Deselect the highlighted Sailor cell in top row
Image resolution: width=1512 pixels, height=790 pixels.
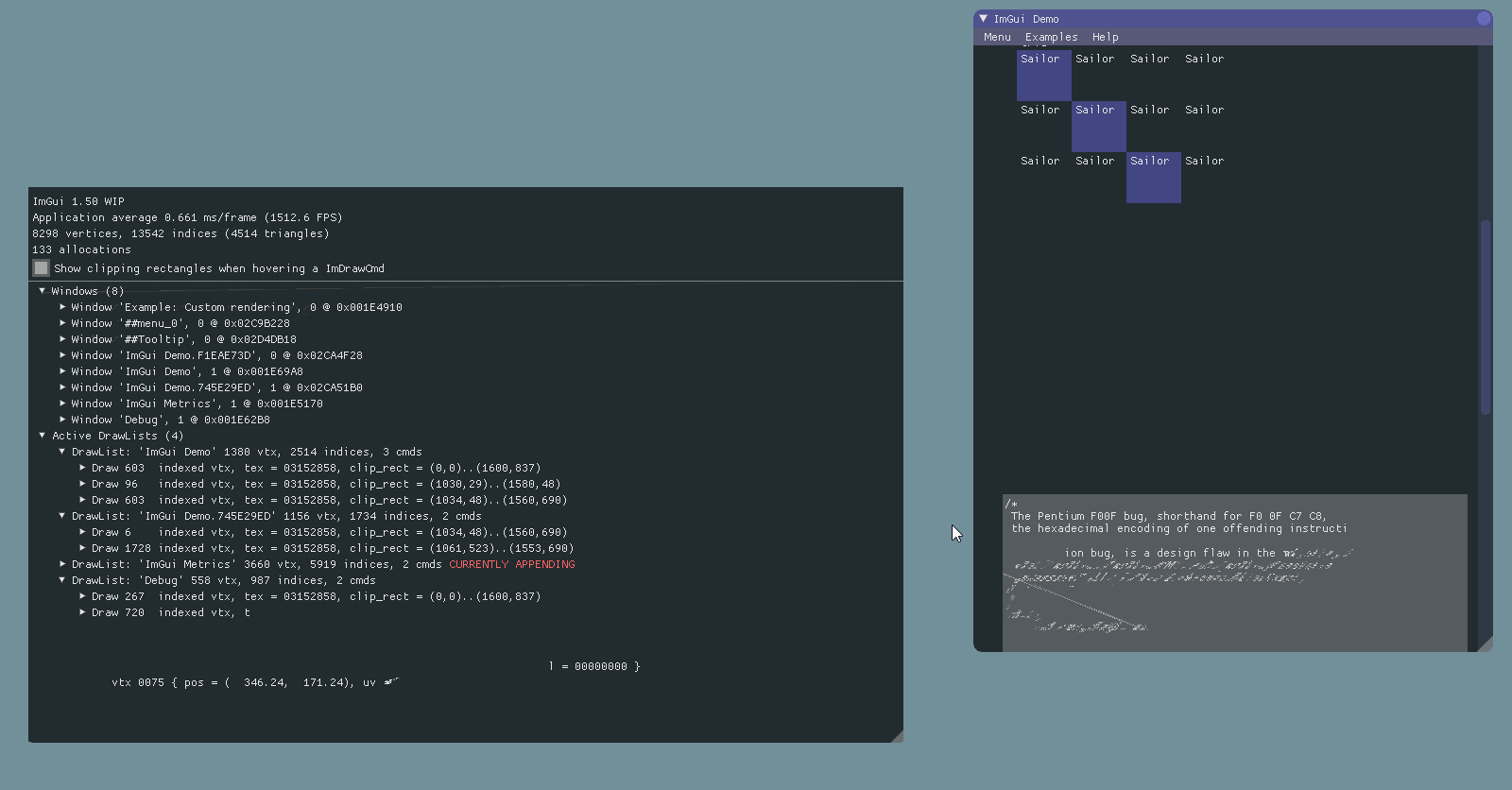click(1044, 76)
